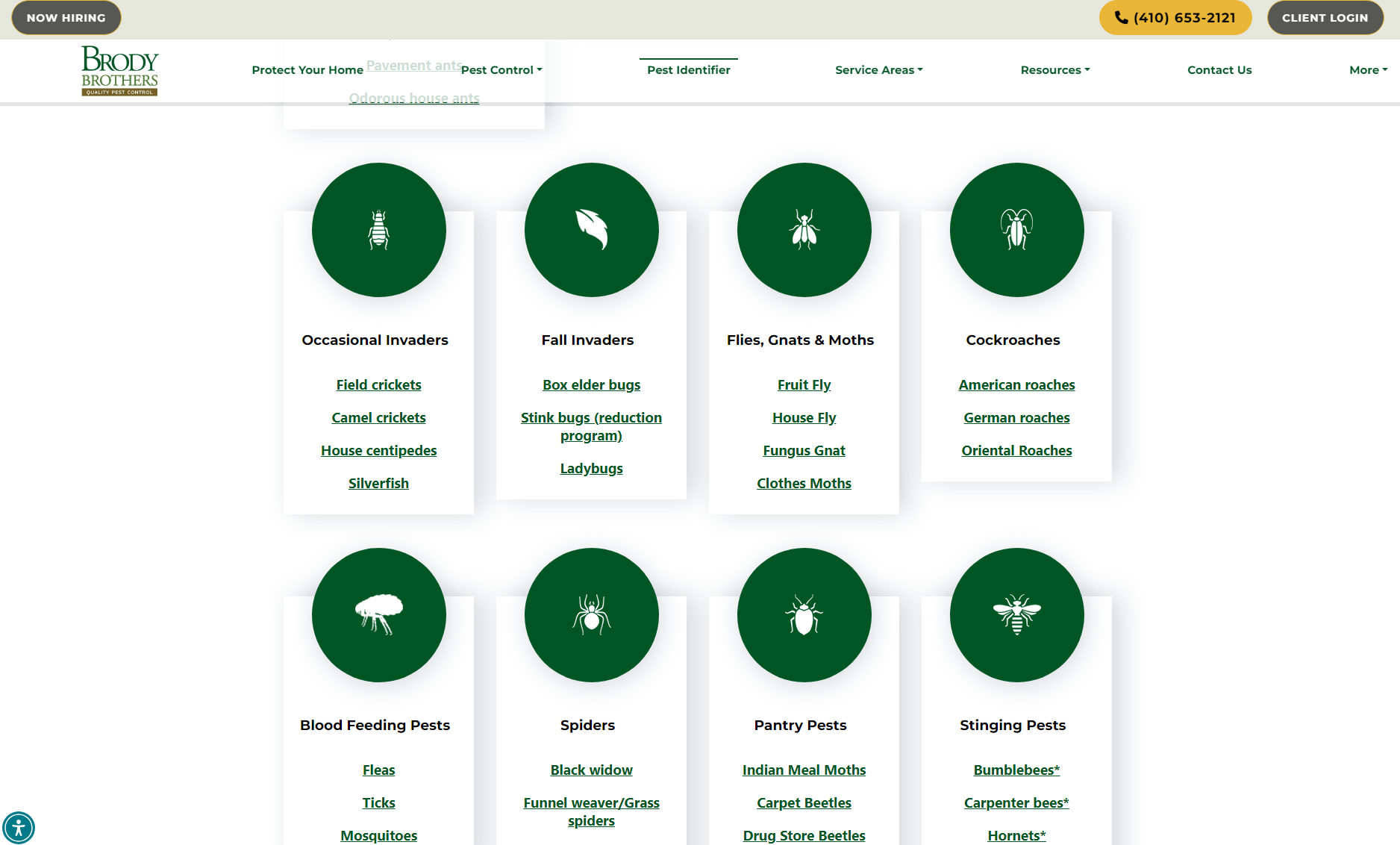Select the fly icon above Flies, Gnats & Moths
Image resolution: width=1400 pixels, height=845 pixels.
pyautogui.click(x=804, y=230)
